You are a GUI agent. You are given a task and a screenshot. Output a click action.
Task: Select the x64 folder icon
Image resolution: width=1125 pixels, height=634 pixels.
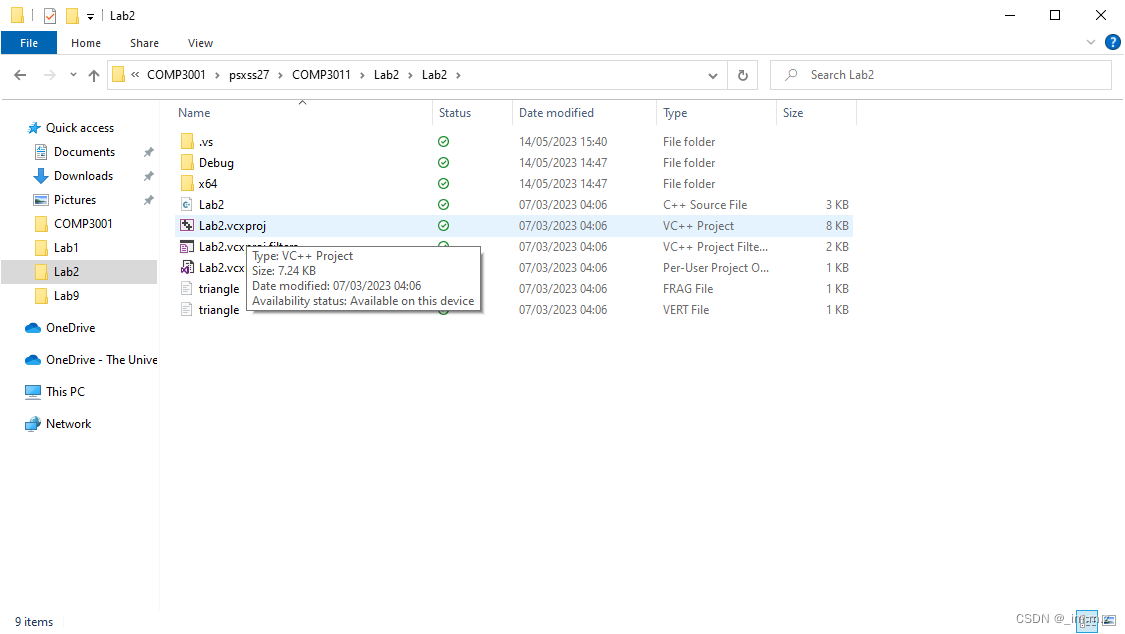[187, 184]
